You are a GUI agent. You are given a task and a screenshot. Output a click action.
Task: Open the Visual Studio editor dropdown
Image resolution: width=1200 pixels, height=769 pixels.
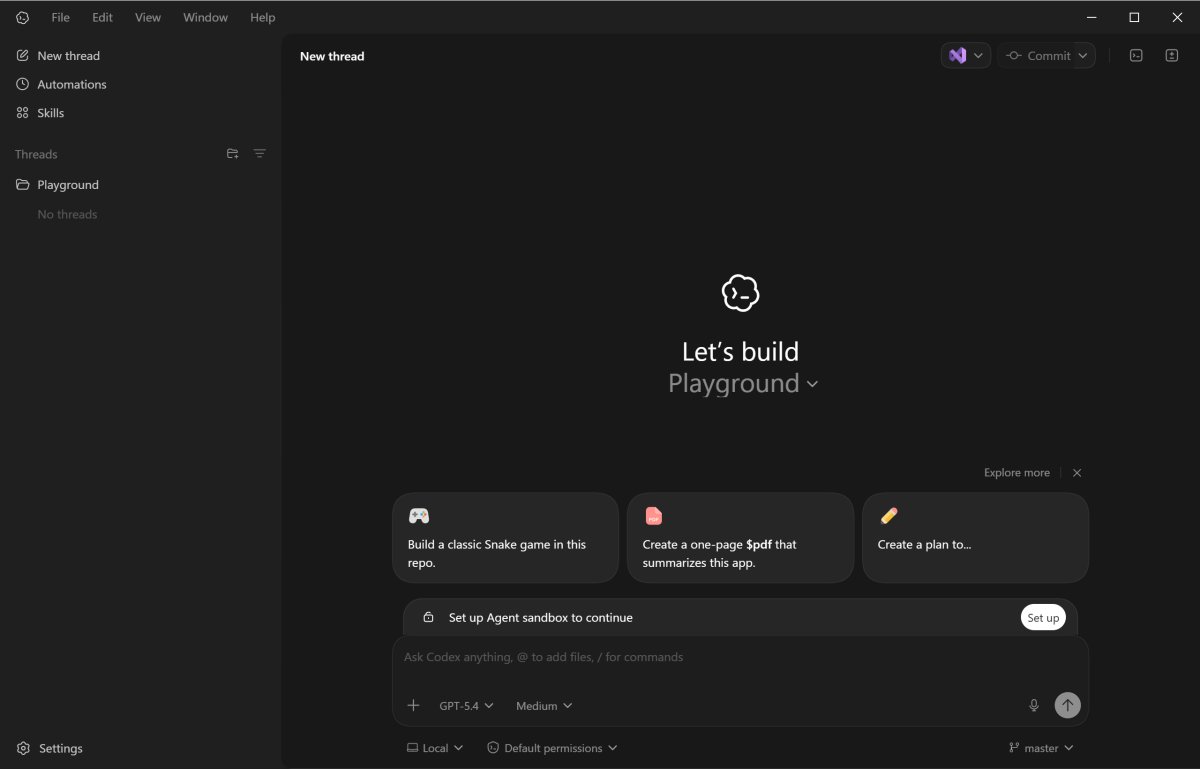pyautogui.click(x=966, y=56)
